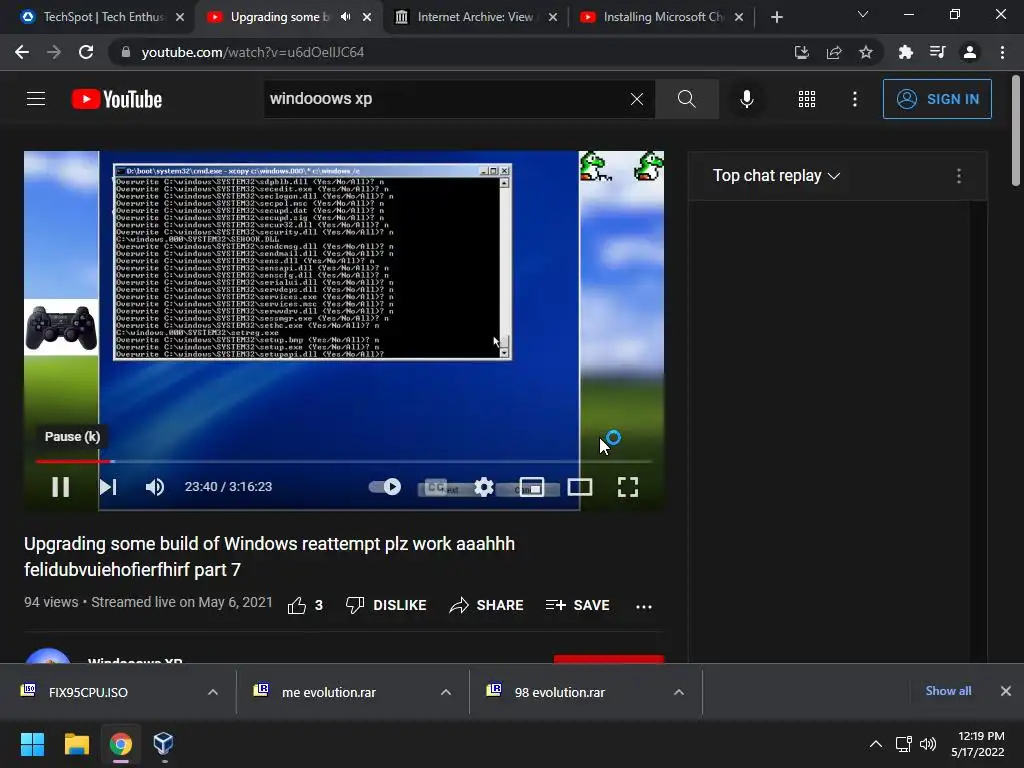The image size is (1024, 768).
Task: Open VirtualBox from taskbar
Action: click(163, 744)
